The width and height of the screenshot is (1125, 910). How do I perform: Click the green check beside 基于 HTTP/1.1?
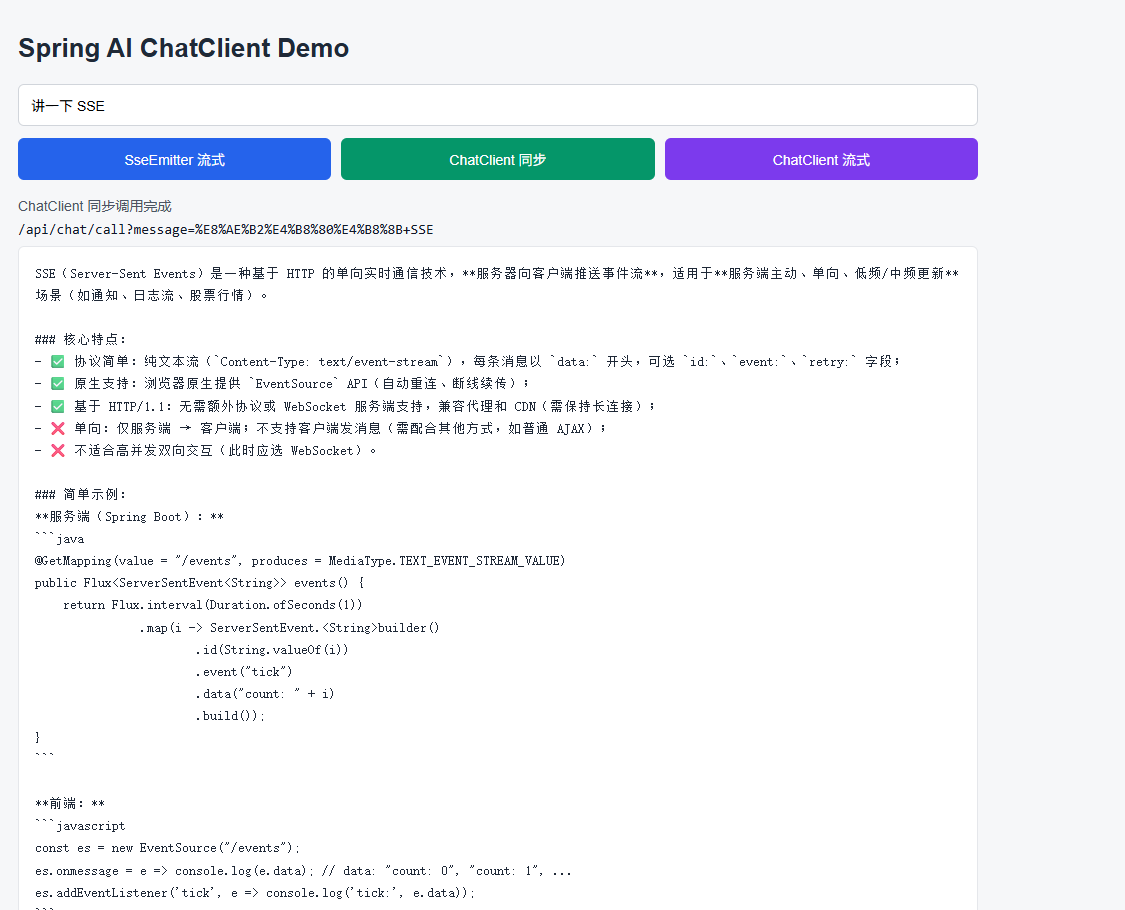[x=58, y=406]
